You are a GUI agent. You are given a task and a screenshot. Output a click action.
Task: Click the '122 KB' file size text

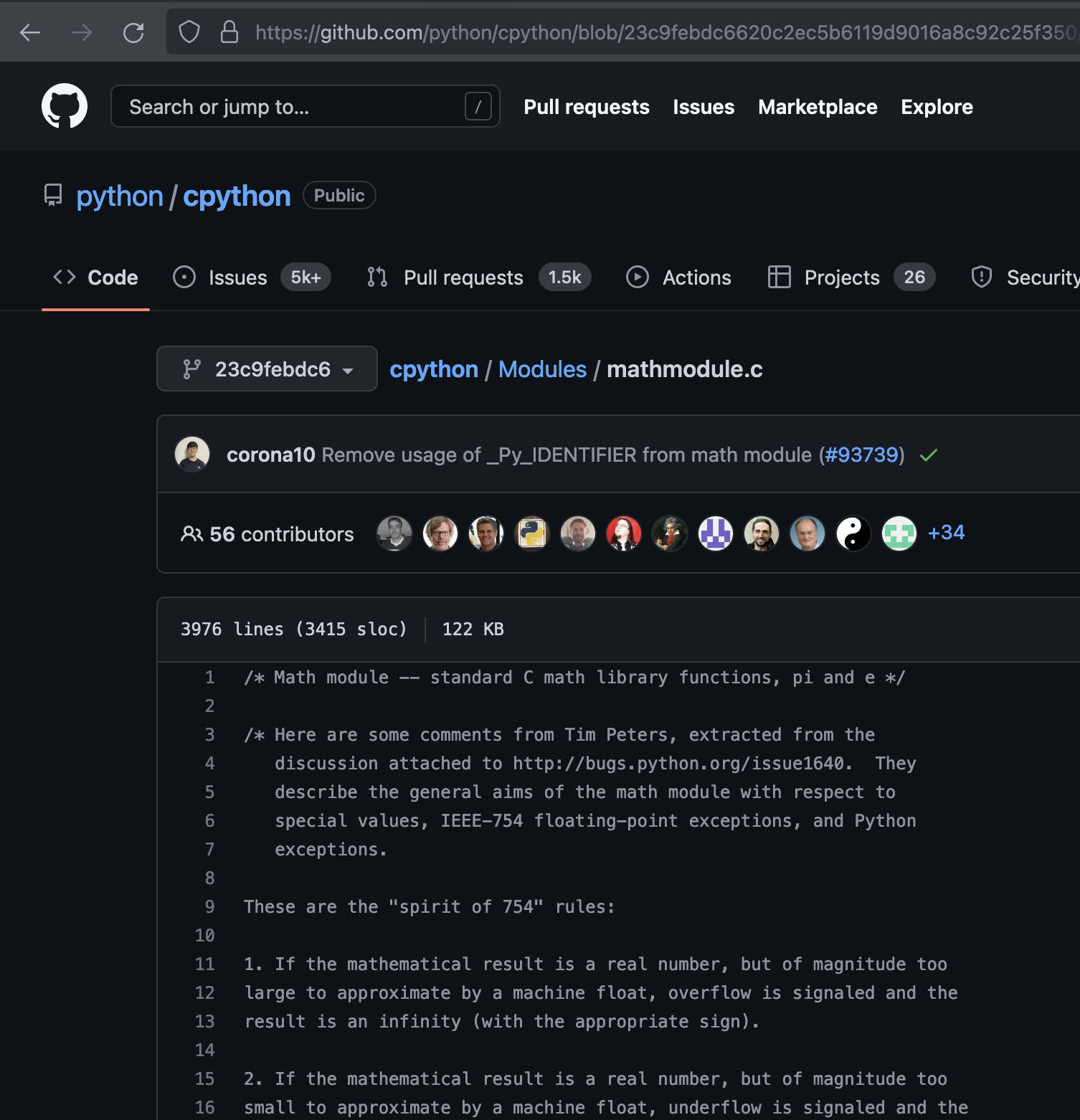[473, 630]
